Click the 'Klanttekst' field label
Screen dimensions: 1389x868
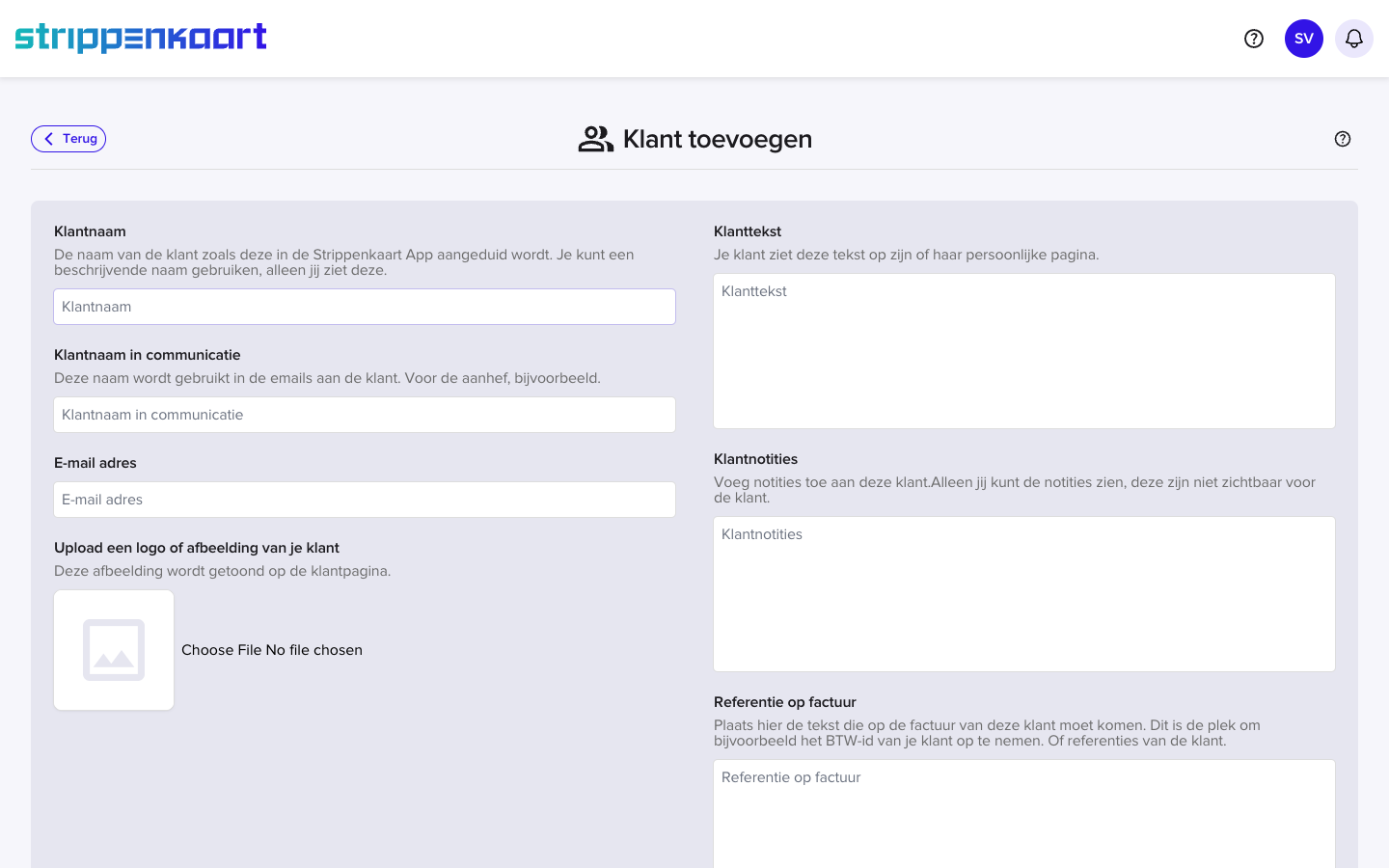click(x=748, y=231)
